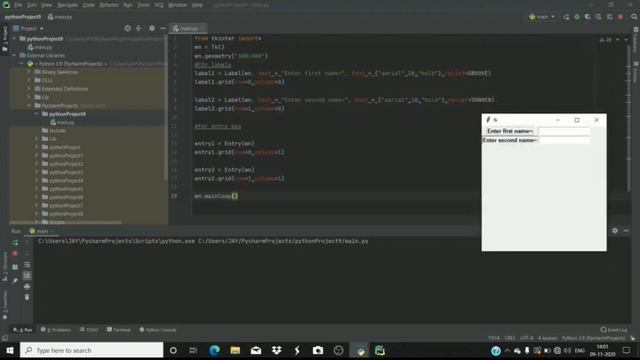Screen dimensions: 640x360
Task: Open Search Everywhere magnifier icon
Action: point(634,17)
